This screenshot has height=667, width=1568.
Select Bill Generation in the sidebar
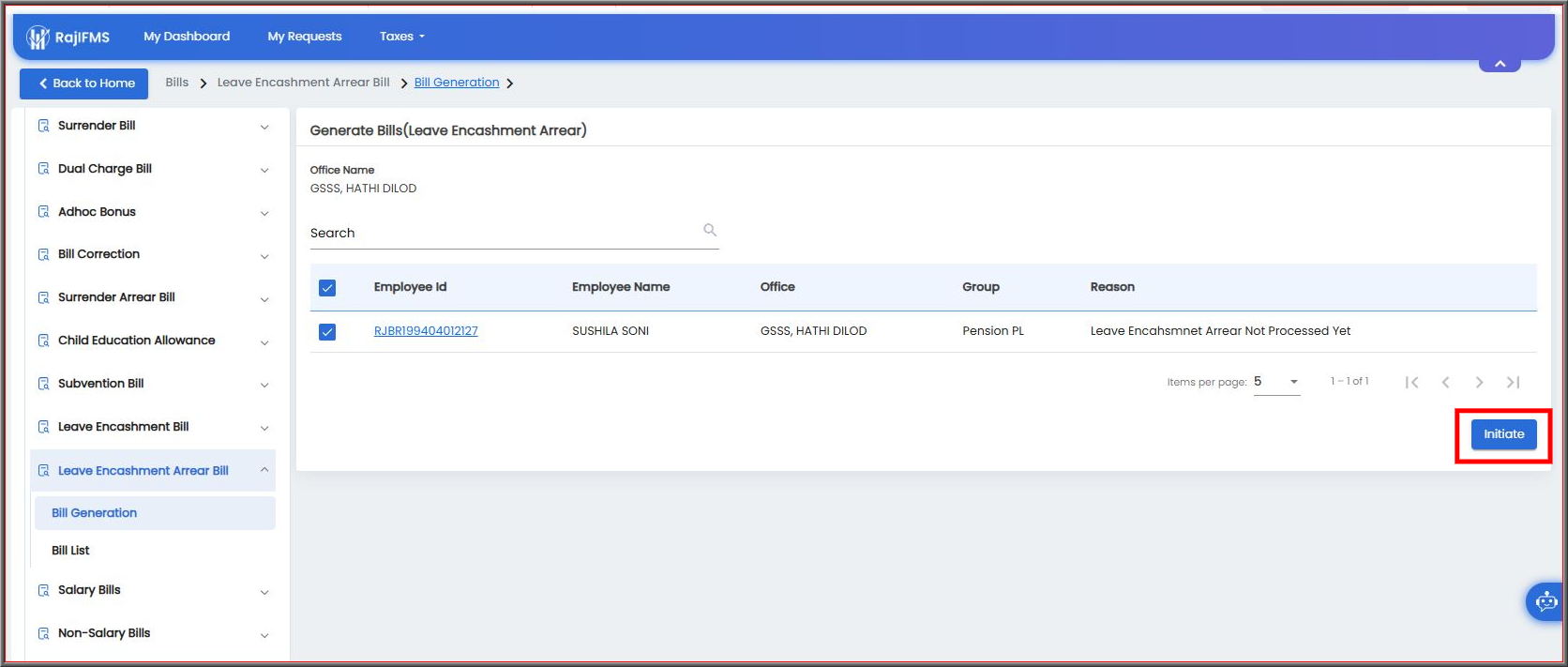[x=156, y=513]
